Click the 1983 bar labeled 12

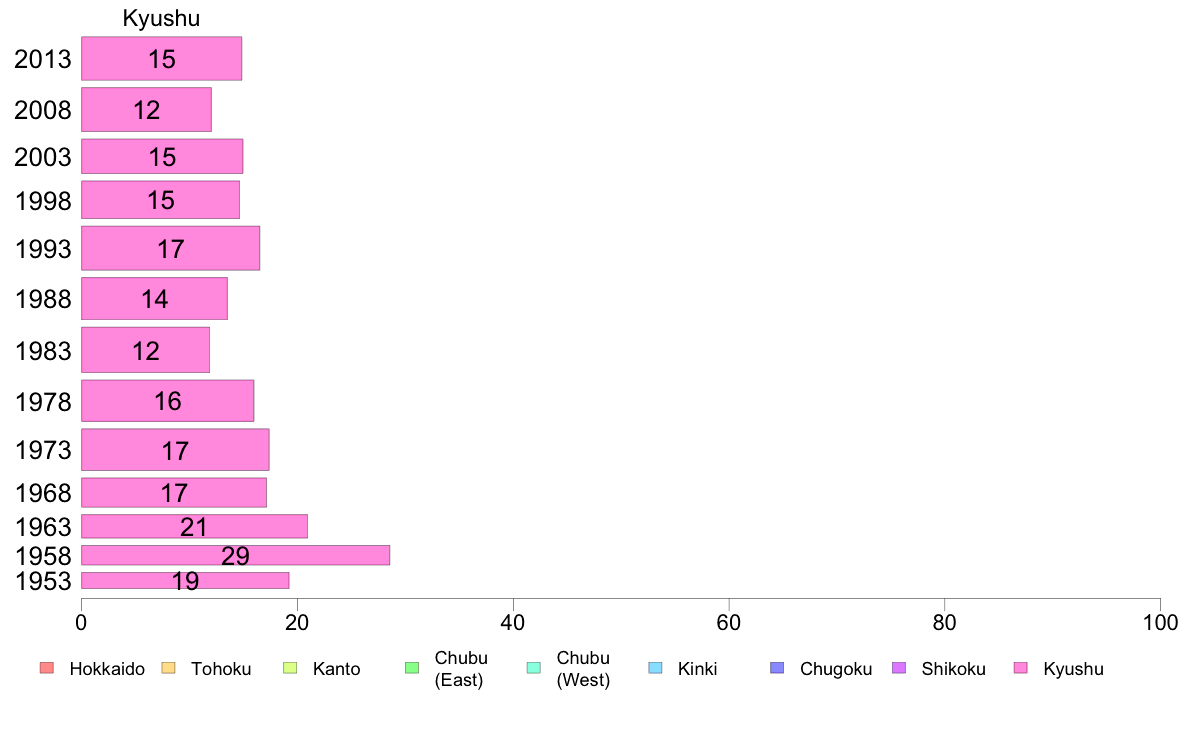pyautogui.click(x=145, y=350)
